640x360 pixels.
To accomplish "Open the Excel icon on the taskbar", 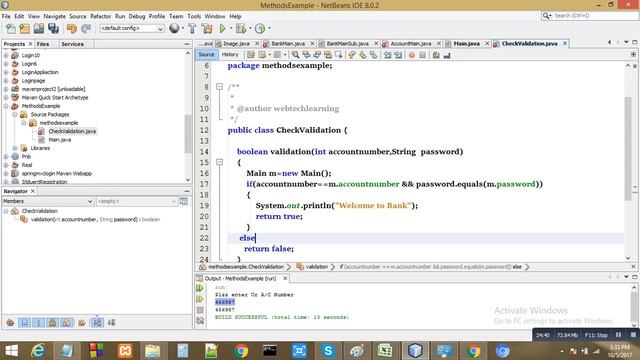I will (x=385, y=351).
